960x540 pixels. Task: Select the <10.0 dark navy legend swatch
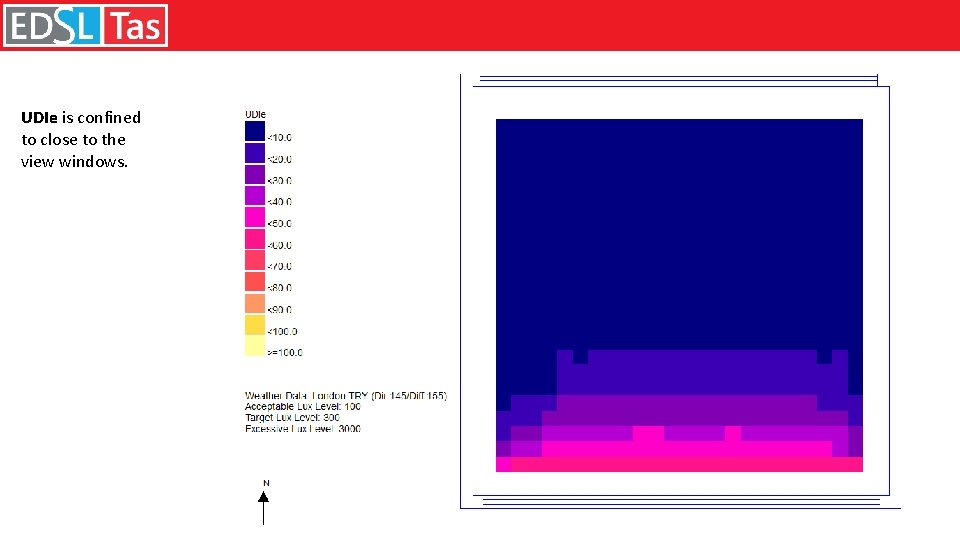coord(255,131)
